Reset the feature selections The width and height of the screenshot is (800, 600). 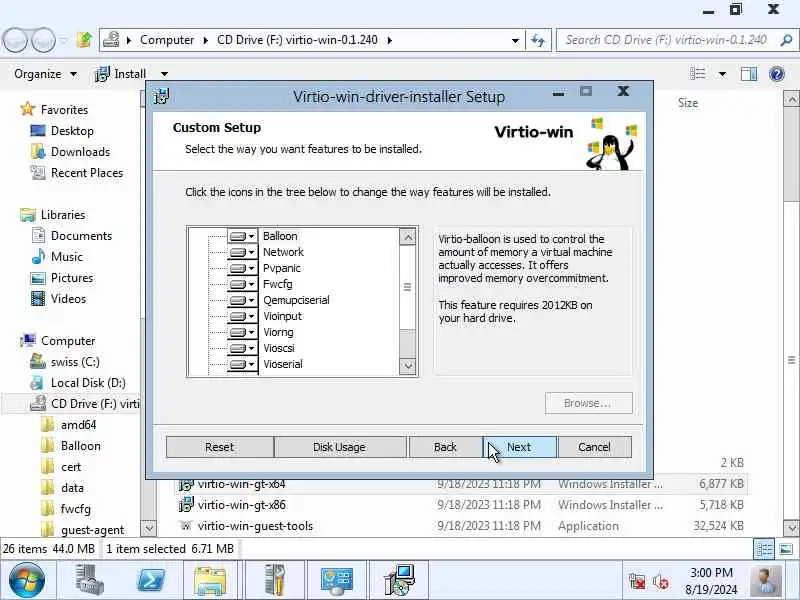coord(219,447)
